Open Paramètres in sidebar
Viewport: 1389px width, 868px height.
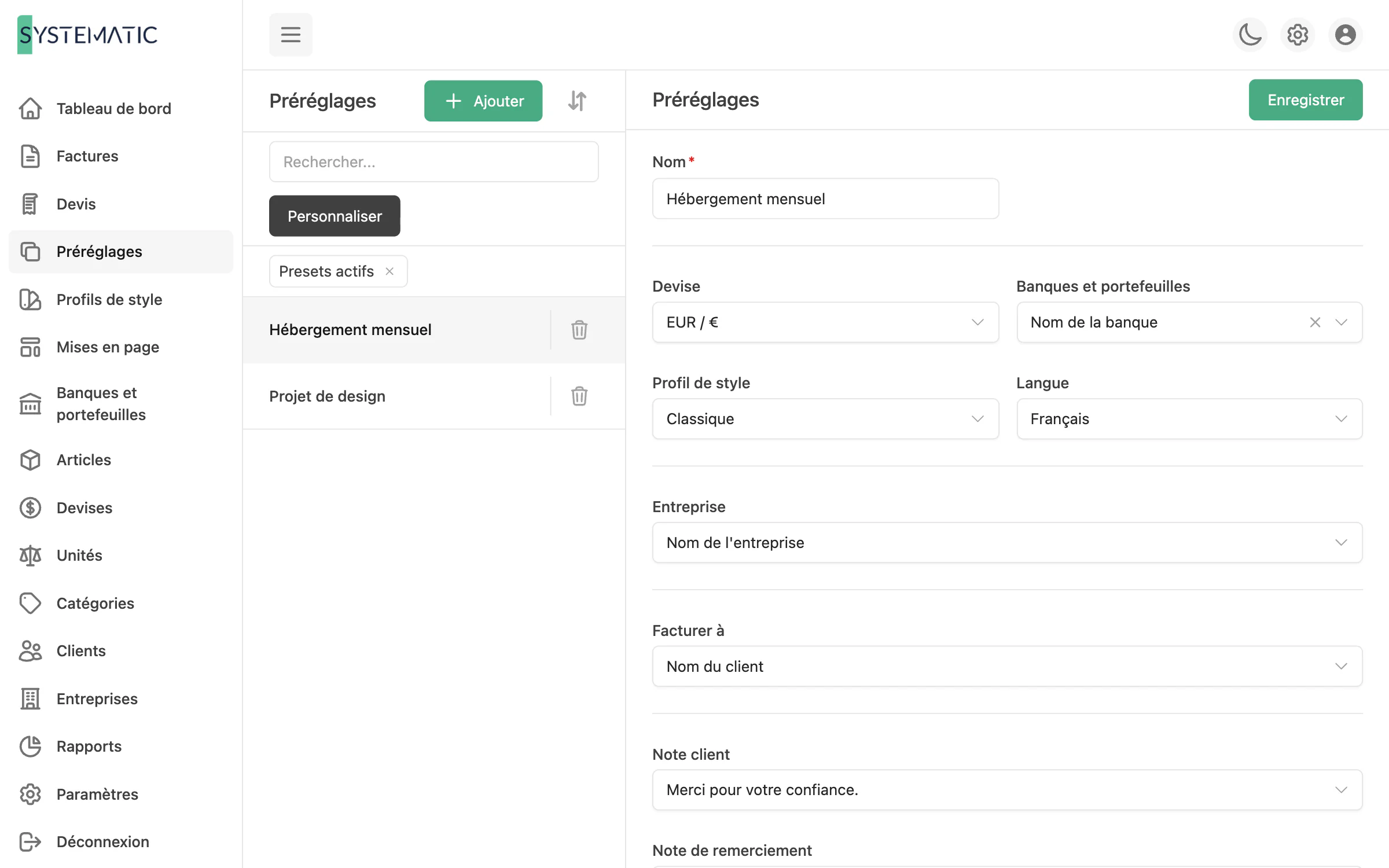121,794
